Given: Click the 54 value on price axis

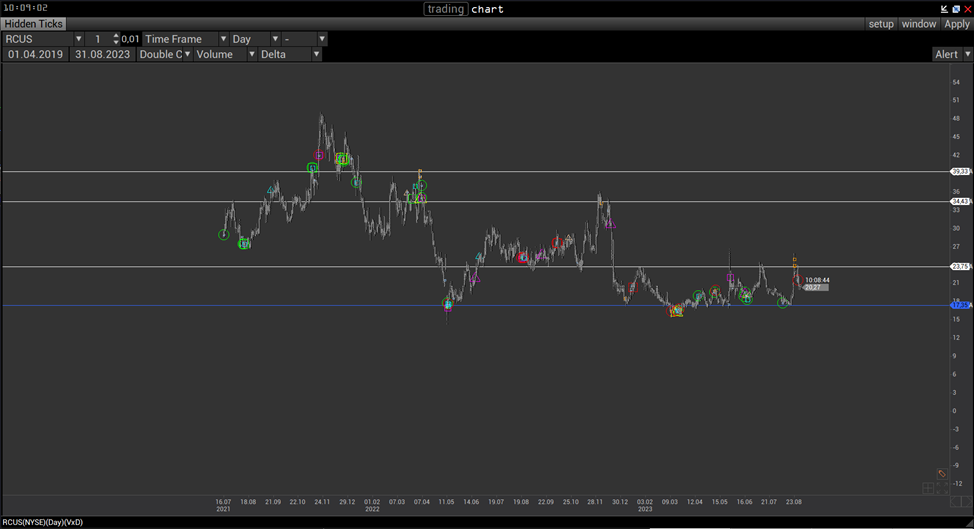Looking at the screenshot, I should click(956, 82).
